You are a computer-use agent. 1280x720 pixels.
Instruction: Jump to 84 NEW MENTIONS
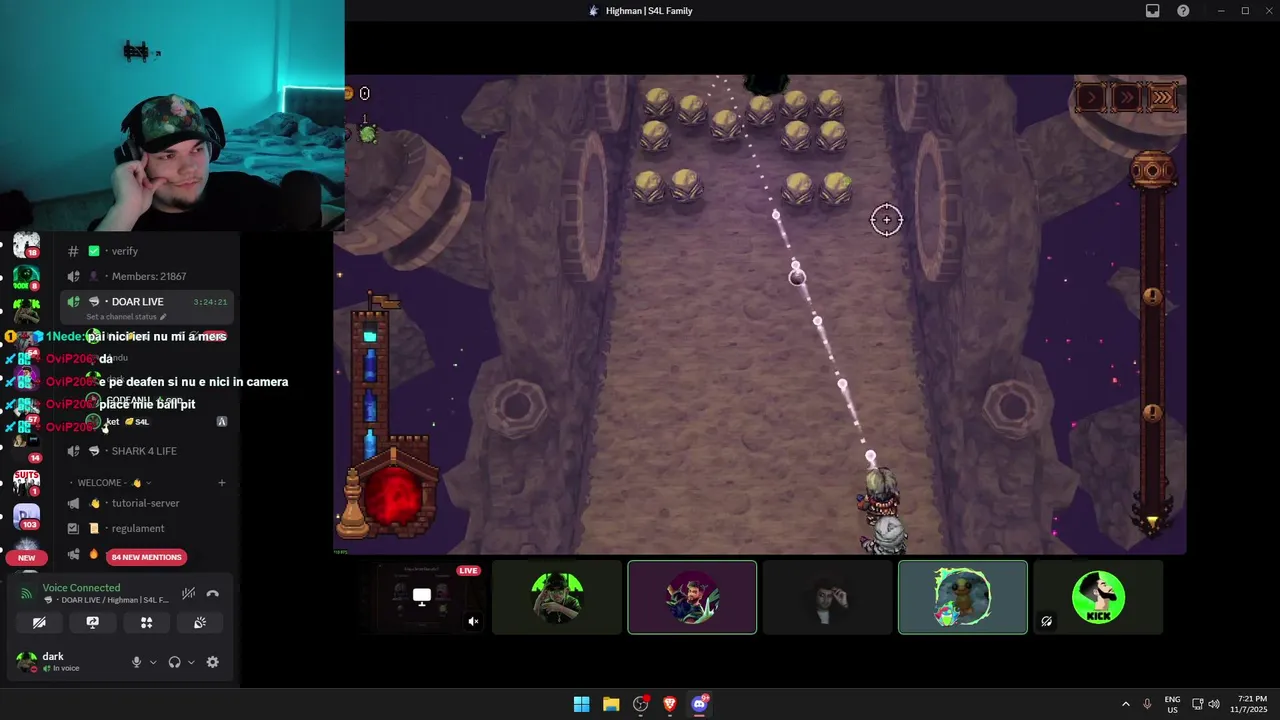click(147, 557)
